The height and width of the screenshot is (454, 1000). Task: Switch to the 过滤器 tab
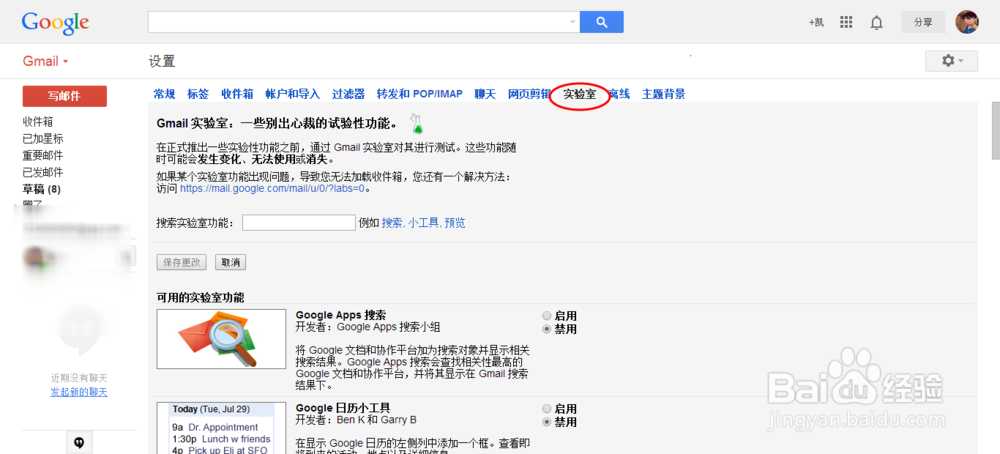[348, 94]
